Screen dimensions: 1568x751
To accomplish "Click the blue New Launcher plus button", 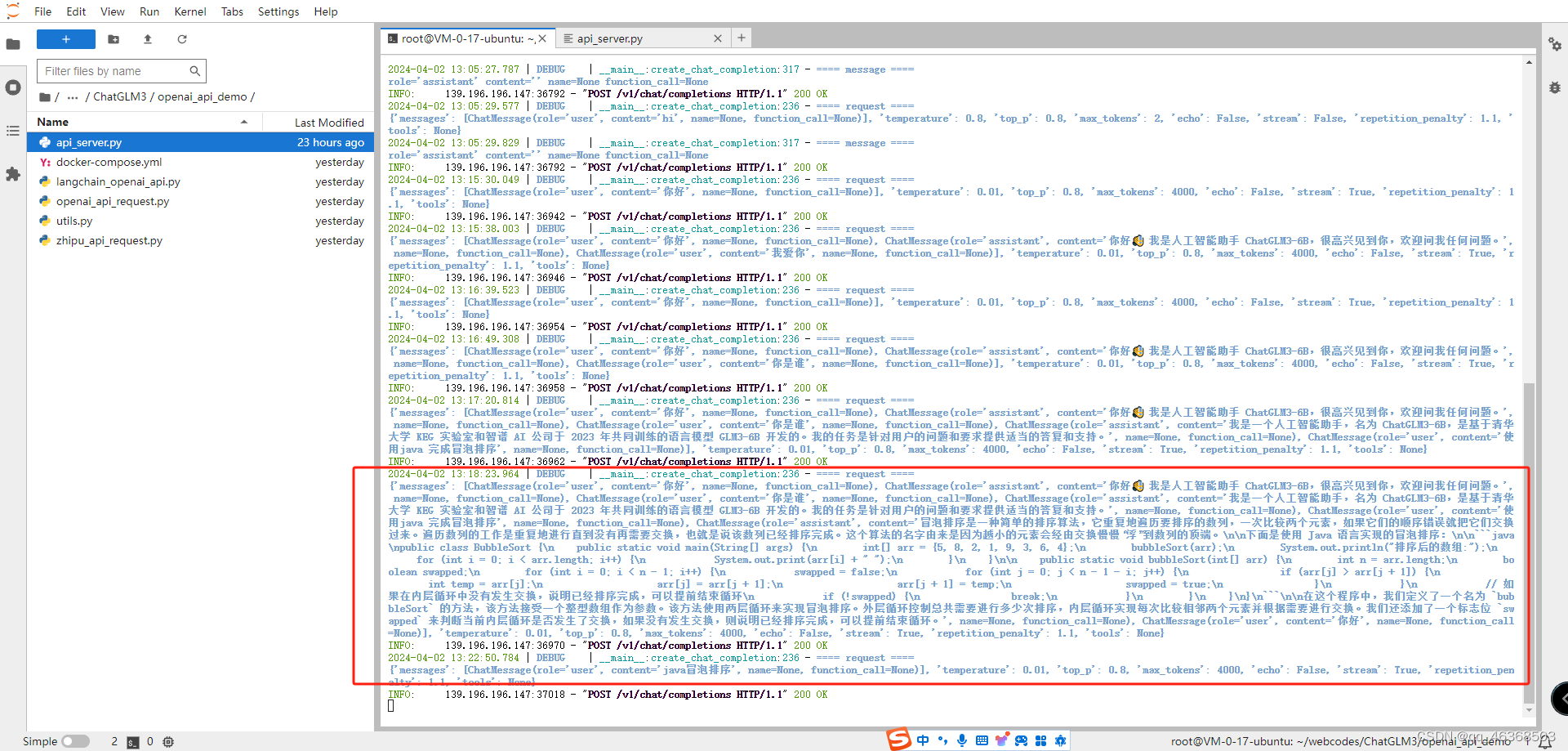I will point(66,39).
